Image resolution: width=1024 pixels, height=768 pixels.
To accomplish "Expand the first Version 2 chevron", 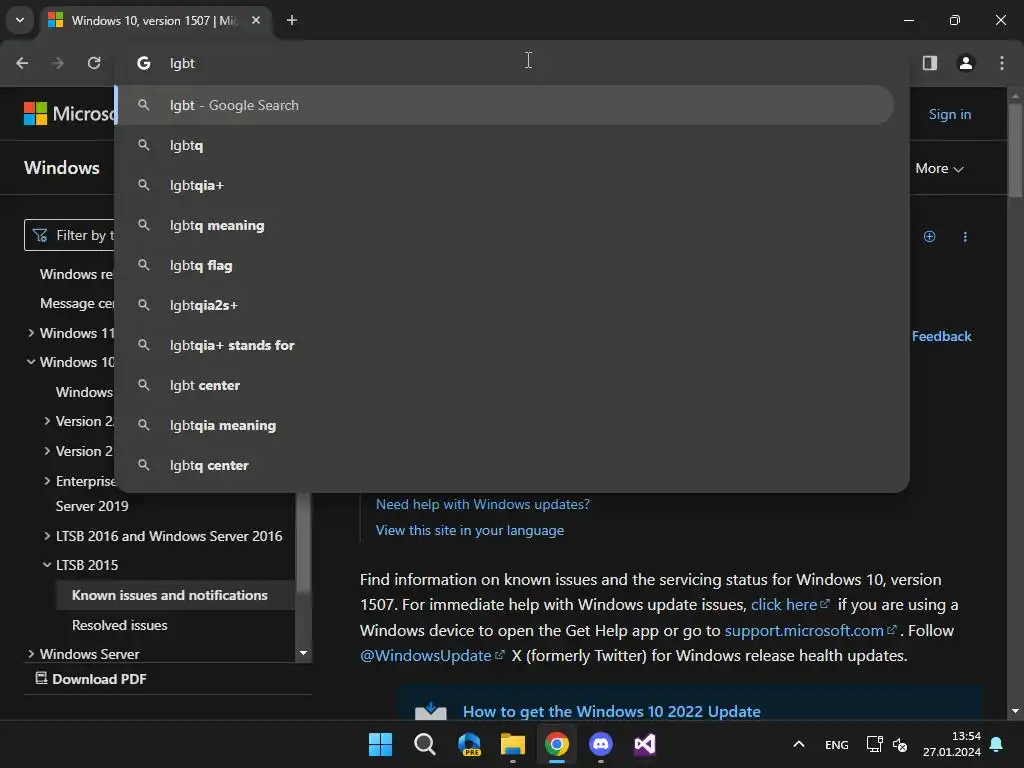I will click(47, 421).
